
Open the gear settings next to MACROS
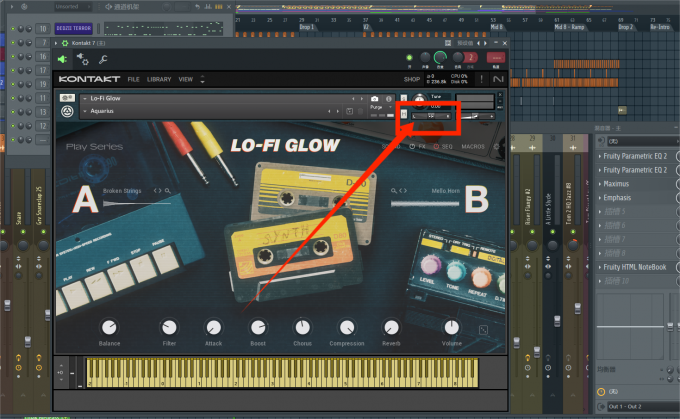(x=497, y=147)
